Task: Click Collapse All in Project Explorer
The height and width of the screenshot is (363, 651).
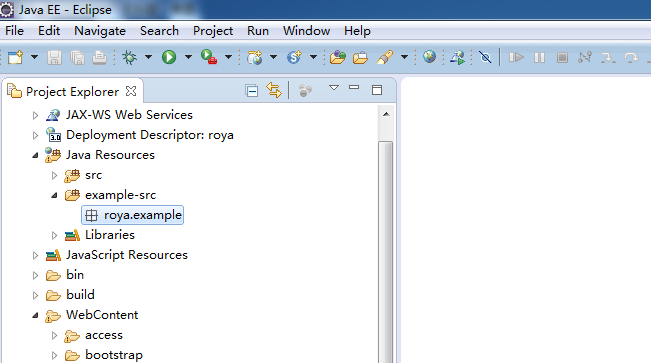Action: (x=252, y=91)
